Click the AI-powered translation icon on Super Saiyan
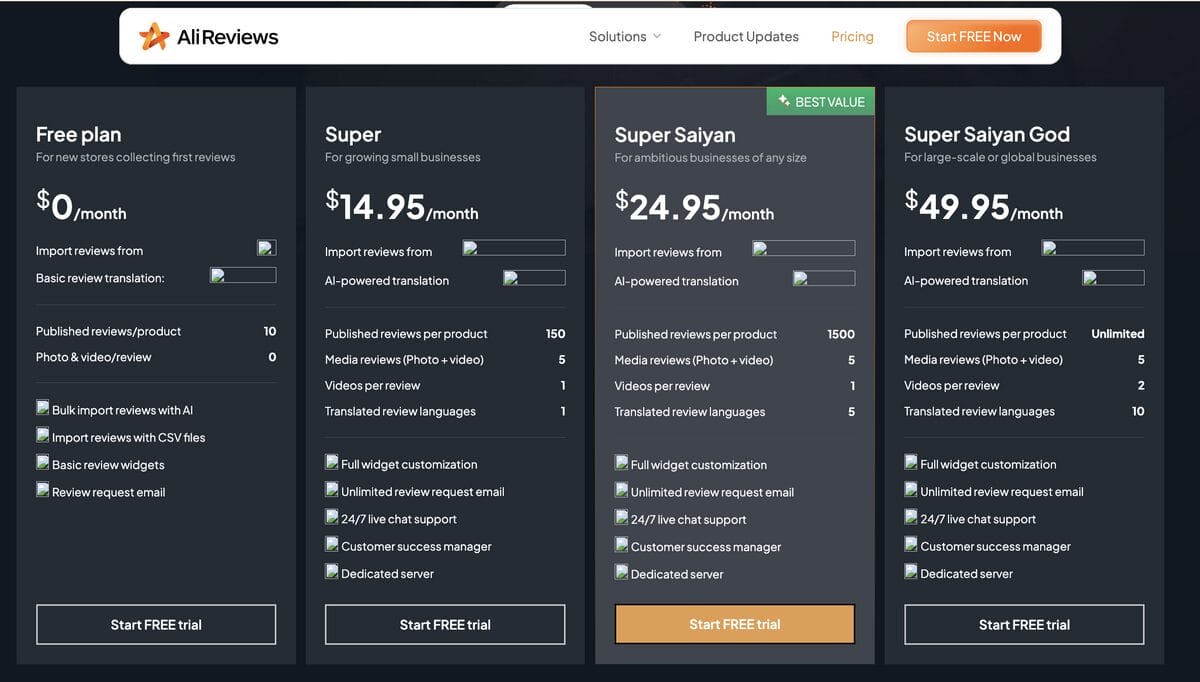 click(x=824, y=278)
